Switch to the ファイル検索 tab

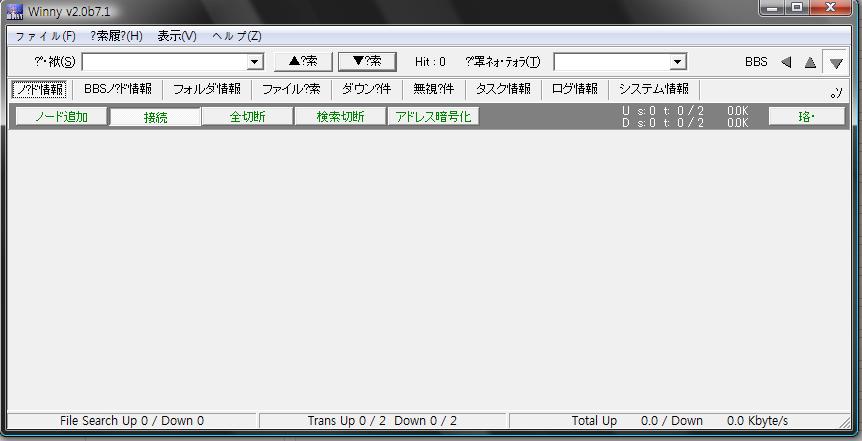[x=291, y=89]
